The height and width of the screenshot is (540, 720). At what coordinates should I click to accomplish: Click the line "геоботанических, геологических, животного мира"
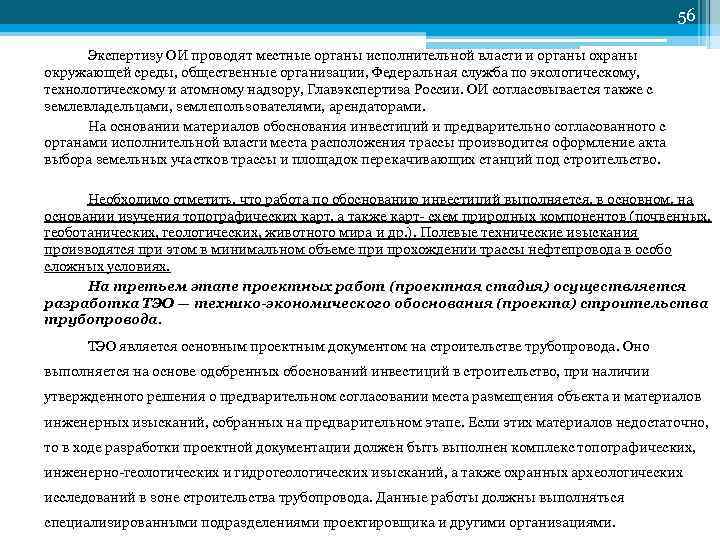tap(341, 233)
